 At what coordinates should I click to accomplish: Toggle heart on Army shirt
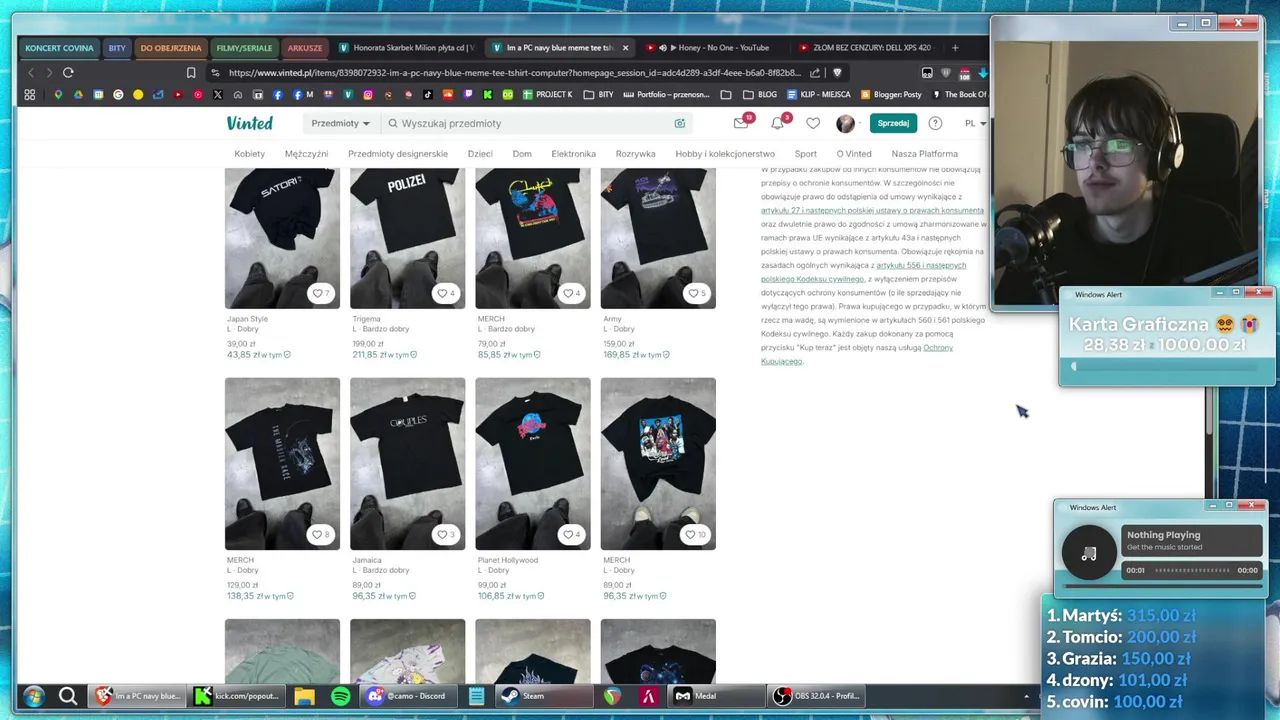click(697, 293)
